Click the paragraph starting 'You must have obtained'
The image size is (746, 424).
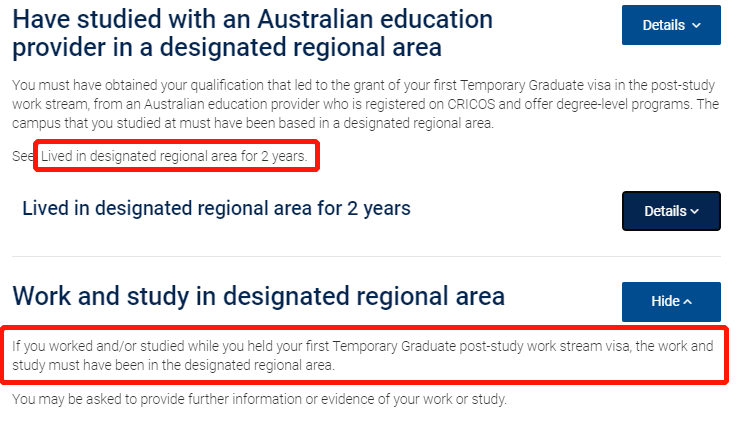point(365,104)
